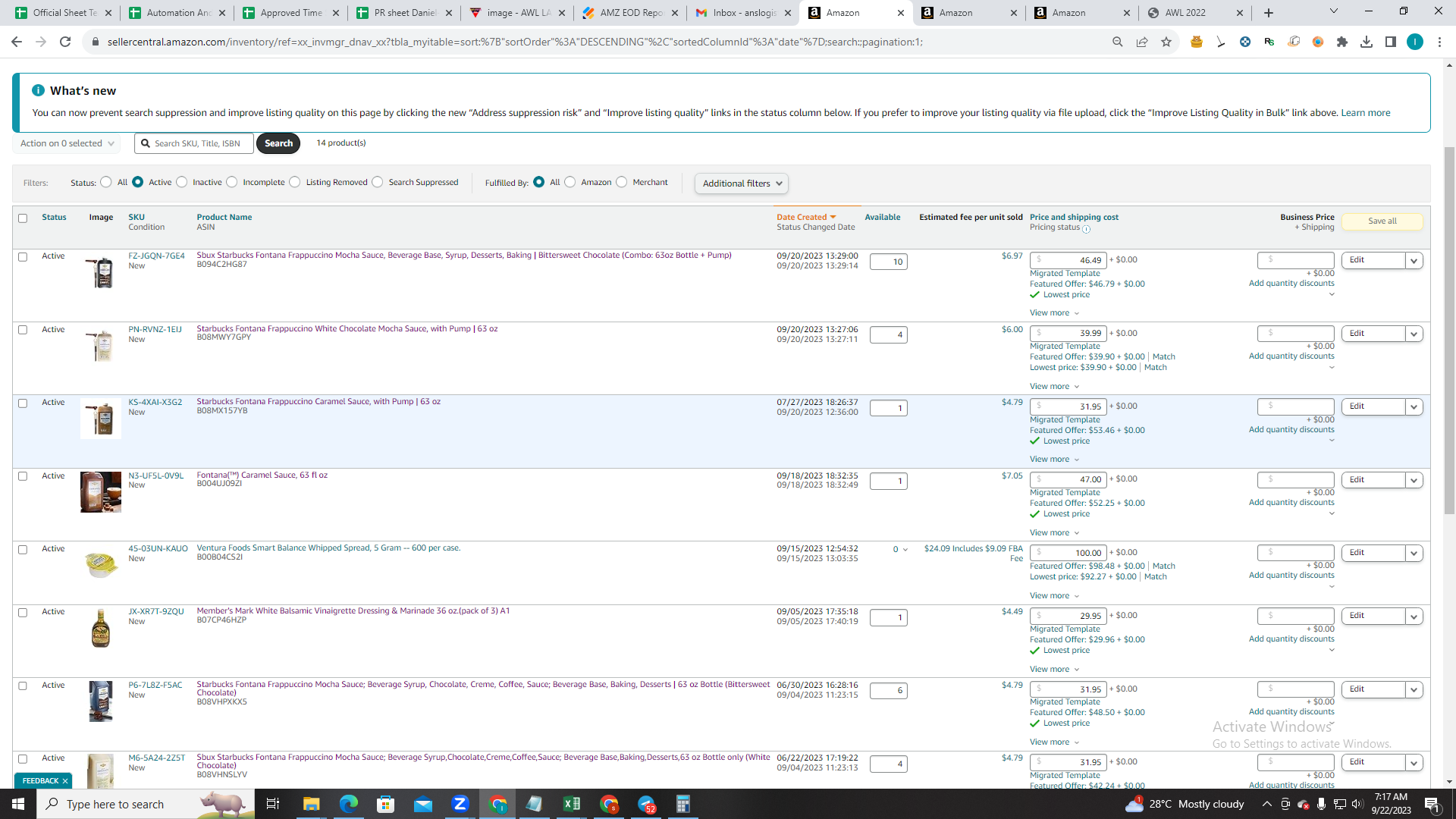Screen dimensions: 1456x819
Task: Click available quantity field for FZ-JGQN-7GE4
Action: point(888,262)
